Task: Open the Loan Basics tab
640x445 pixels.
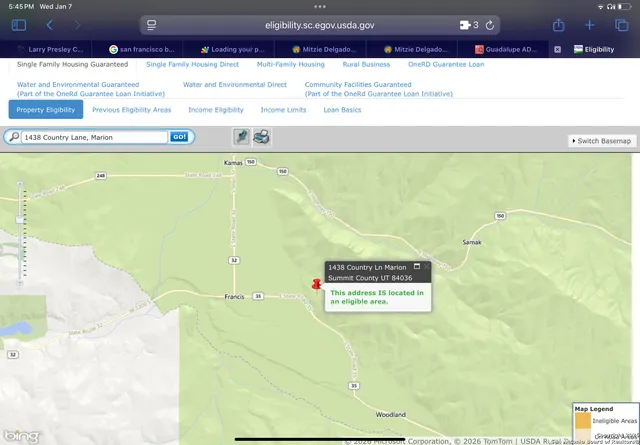Action: [x=342, y=110]
